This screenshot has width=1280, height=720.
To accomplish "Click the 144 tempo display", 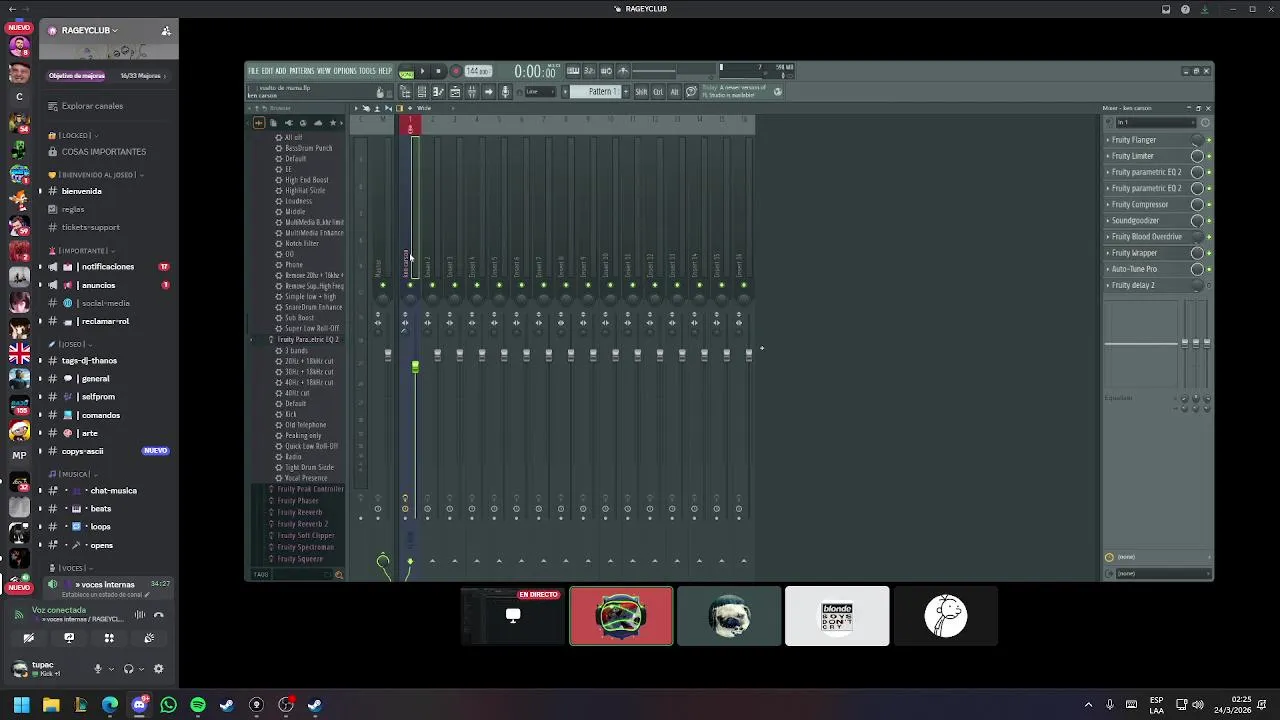I will pos(478,71).
